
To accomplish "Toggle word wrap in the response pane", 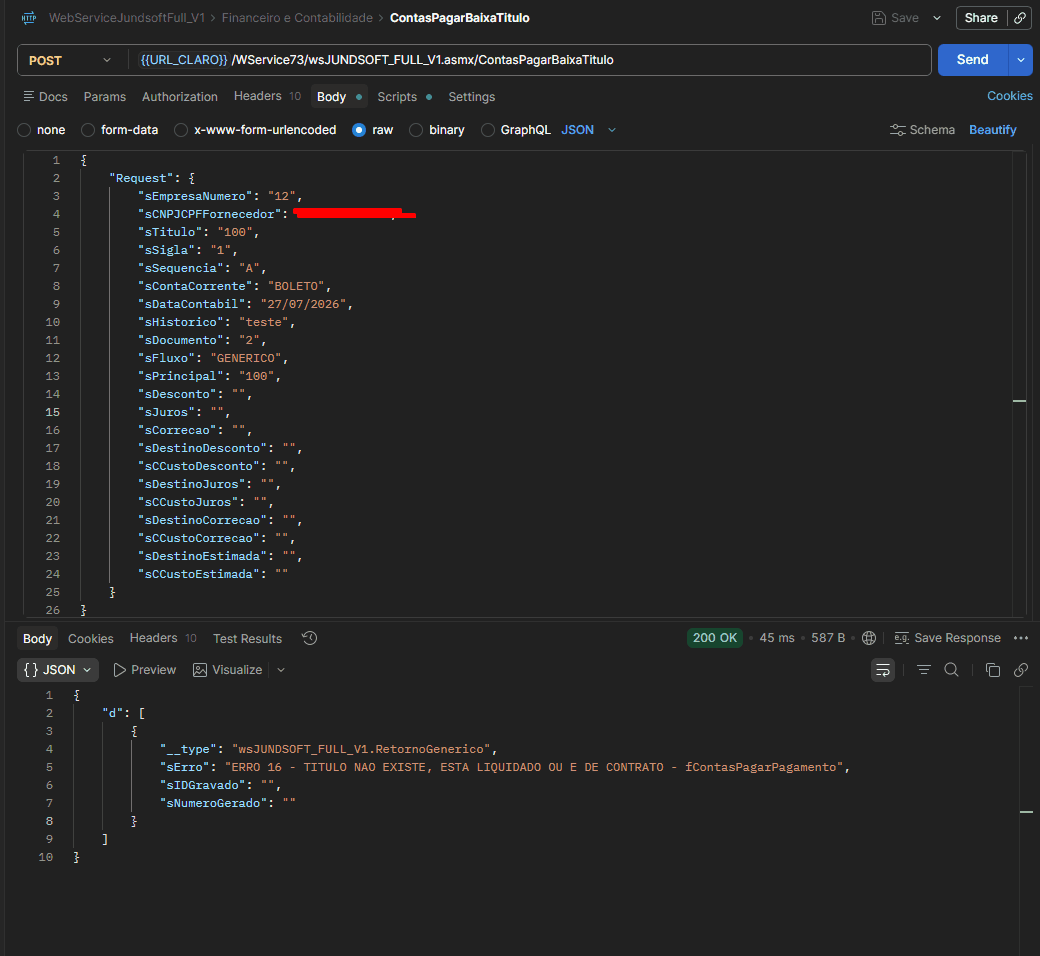I will point(883,670).
